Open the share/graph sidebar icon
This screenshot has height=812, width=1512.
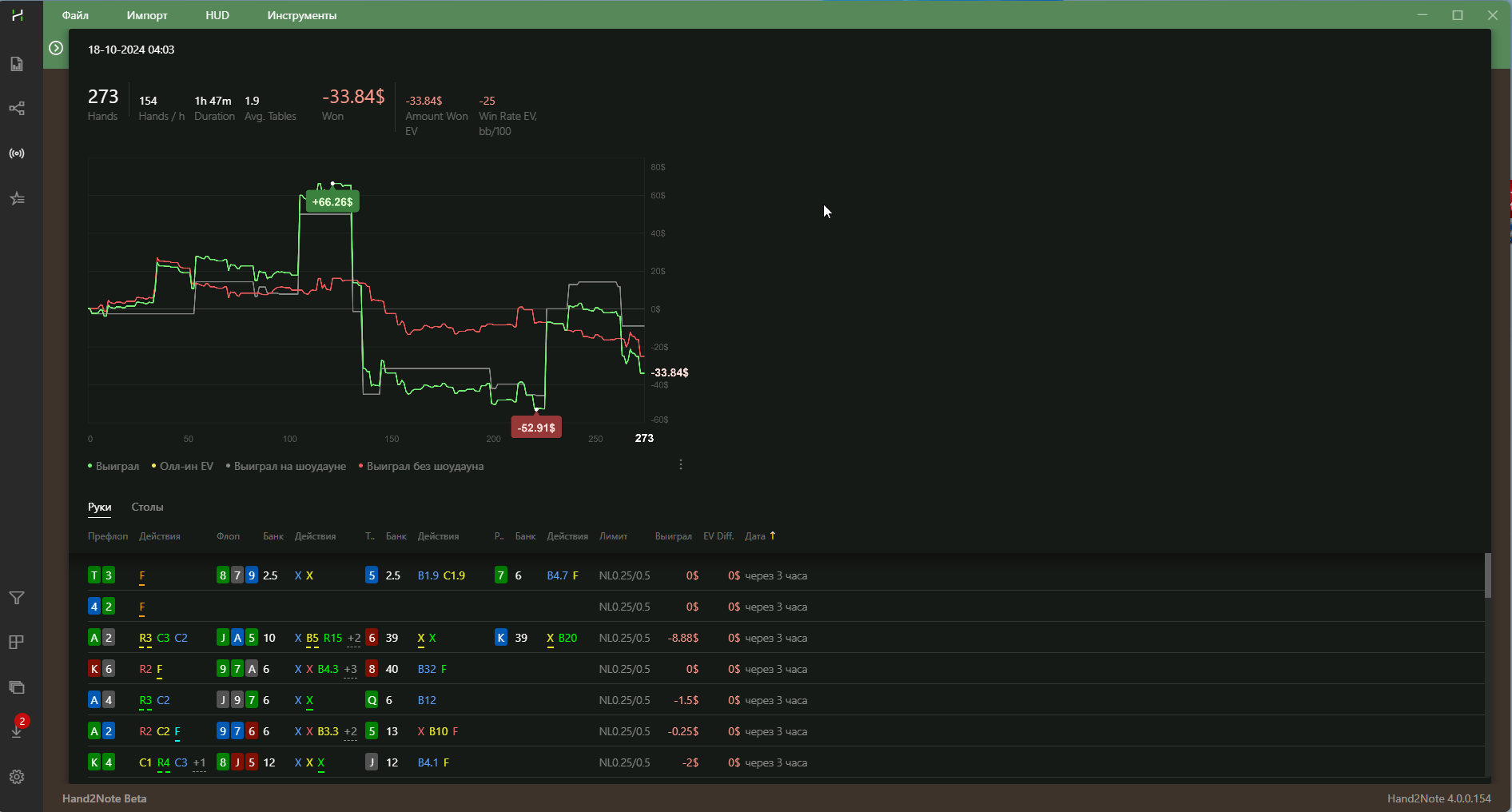click(x=17, y=109)
